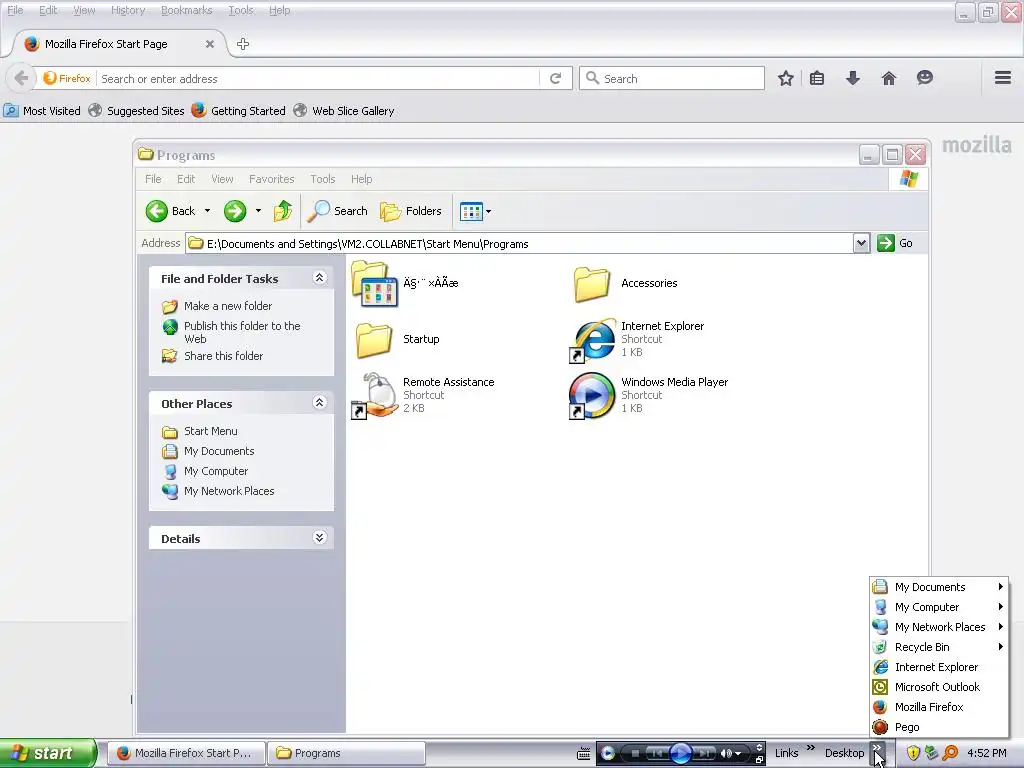
Task: Choose Microsoft Outlook from Desktop popup
Action: click(939, 687)
